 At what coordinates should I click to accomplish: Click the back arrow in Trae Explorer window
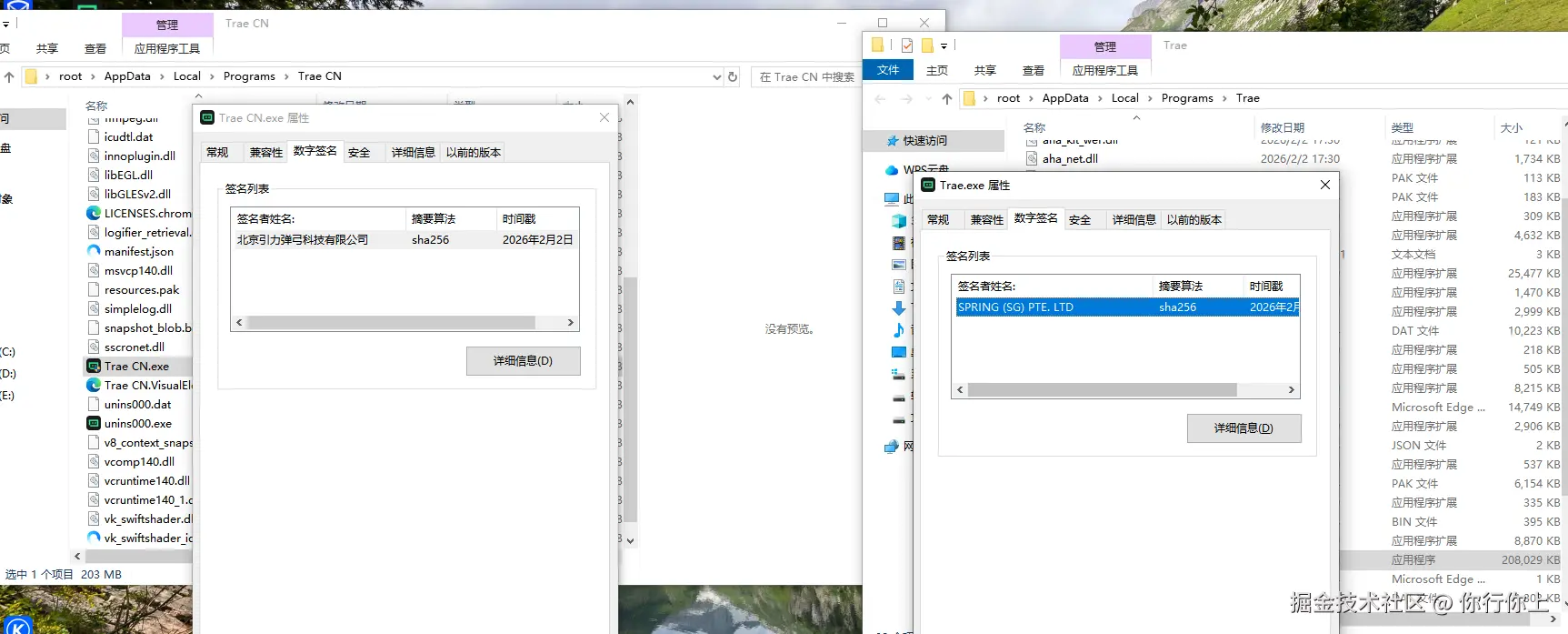[x=880, y=98]
